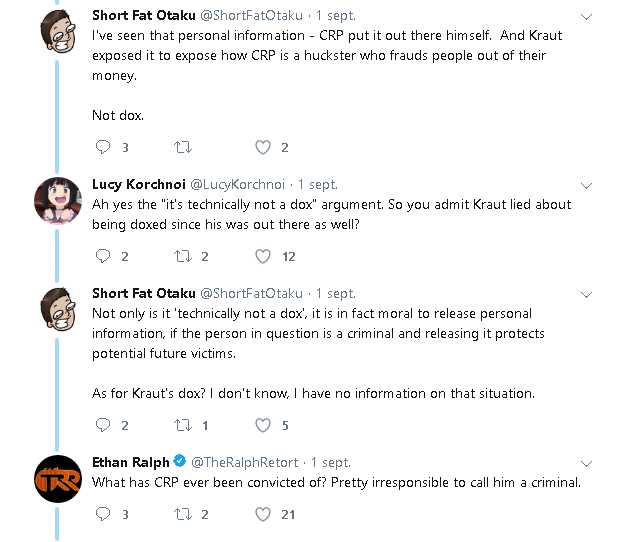Open options chevron on first Short Fat Otaku tweet

coord(586,17)
